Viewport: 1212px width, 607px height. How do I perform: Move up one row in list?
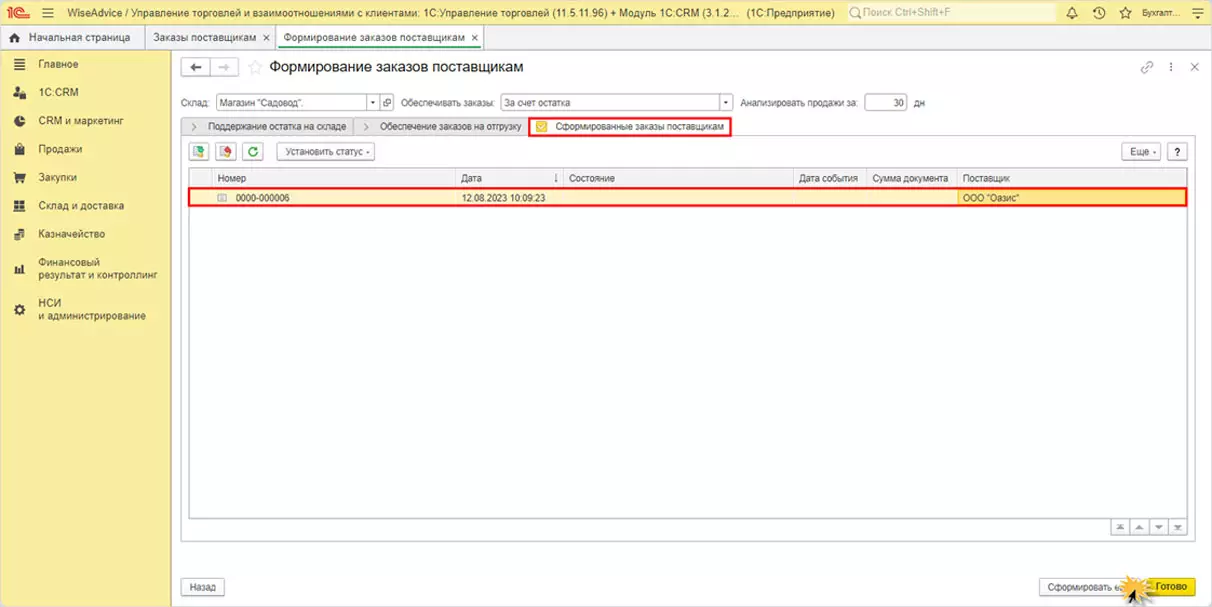click(x=1139, y=527)
